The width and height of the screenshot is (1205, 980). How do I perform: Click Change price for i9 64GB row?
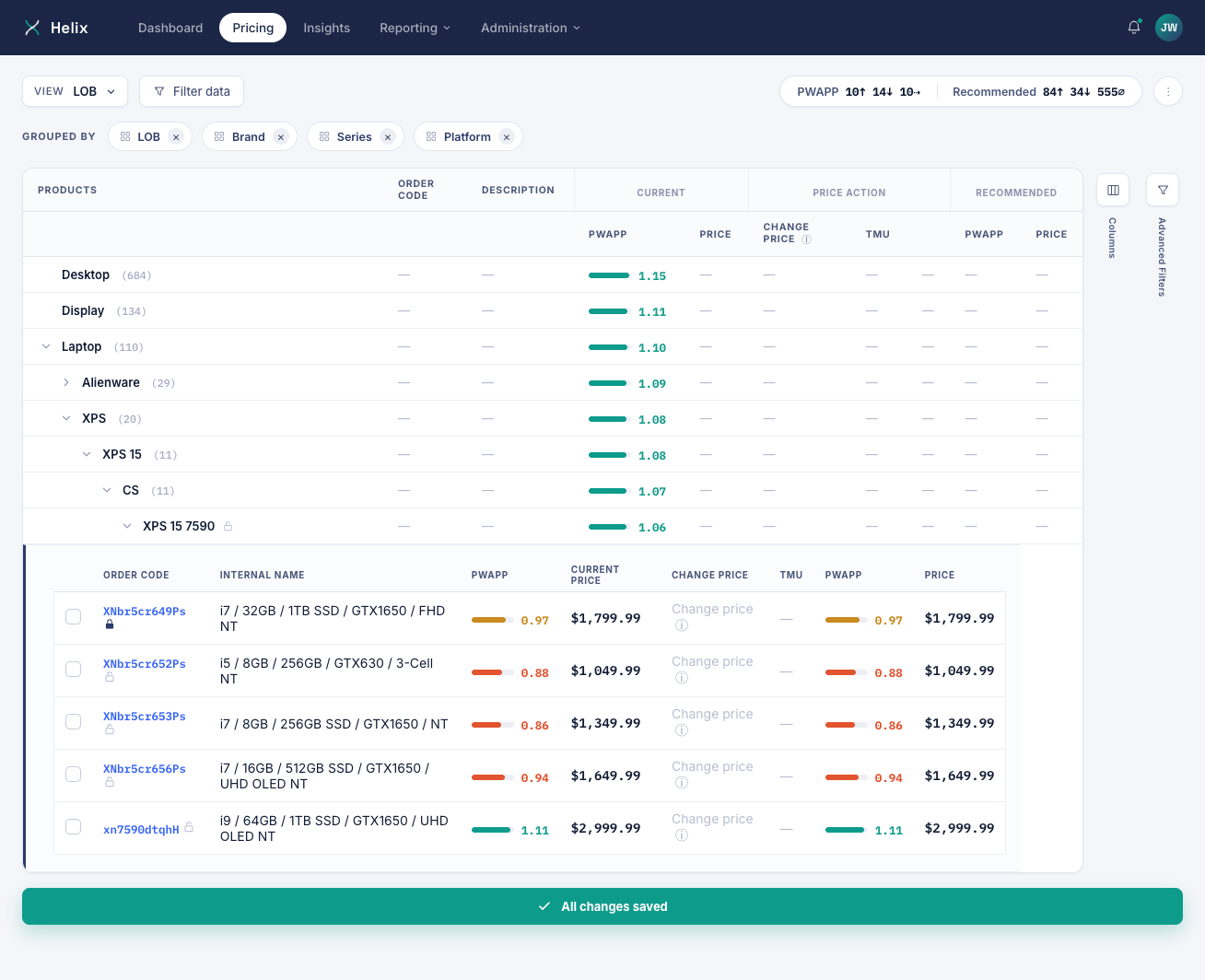point(712,819)
